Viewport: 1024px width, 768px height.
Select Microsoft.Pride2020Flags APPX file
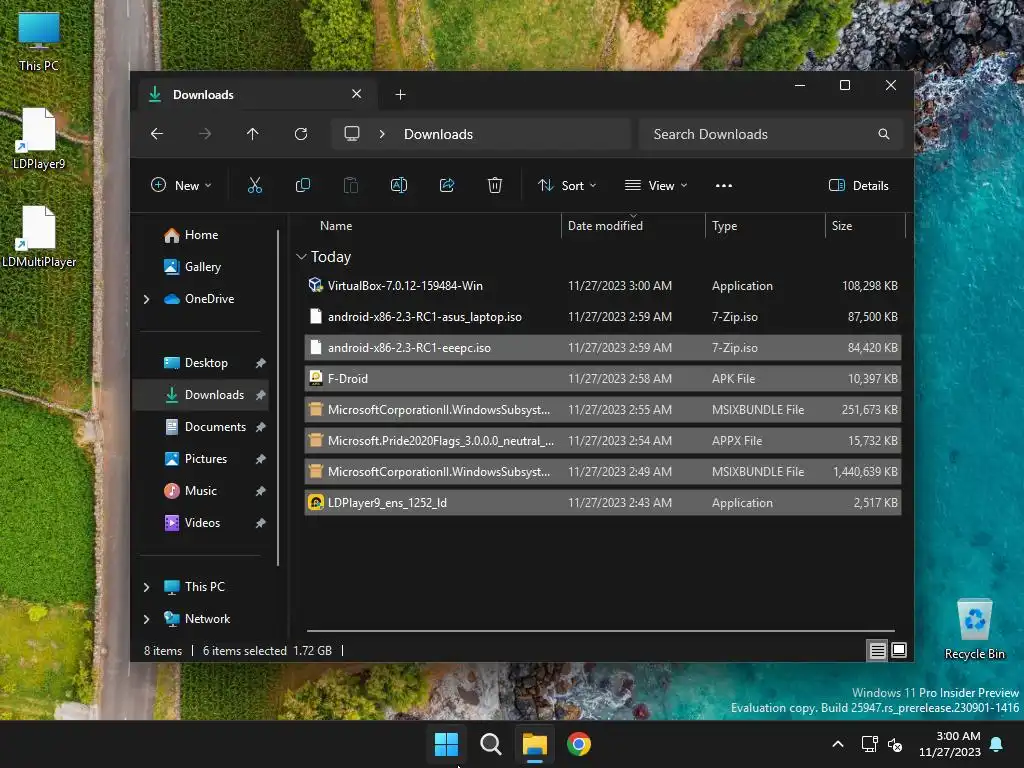click(x=603, y=441)
